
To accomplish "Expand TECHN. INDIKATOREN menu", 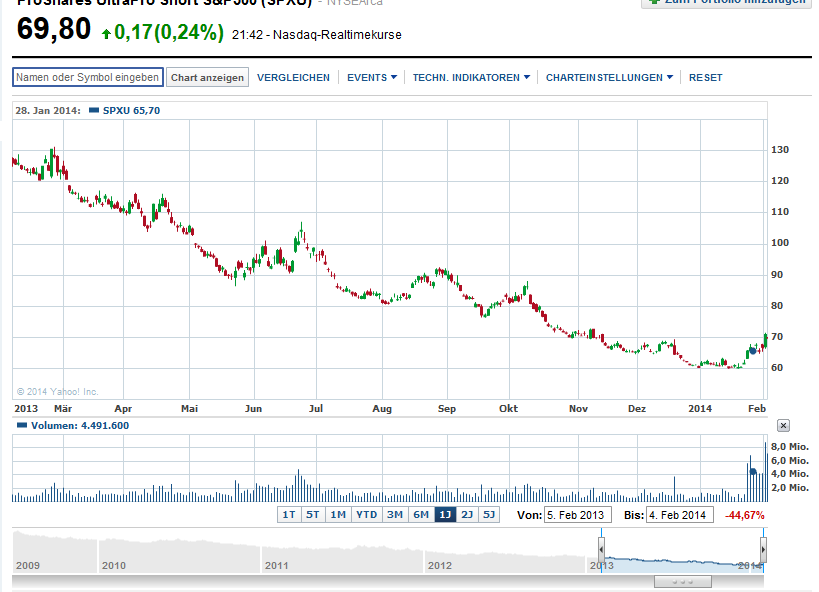I will (471, 77).
